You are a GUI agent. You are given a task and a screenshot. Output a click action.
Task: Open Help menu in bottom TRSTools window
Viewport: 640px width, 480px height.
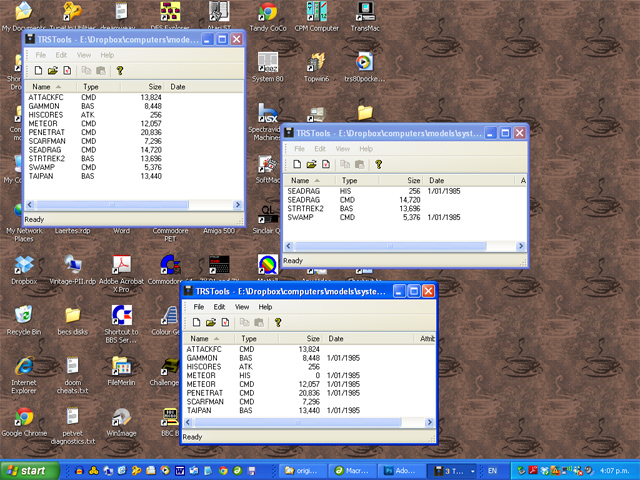(x=265, y=307)
